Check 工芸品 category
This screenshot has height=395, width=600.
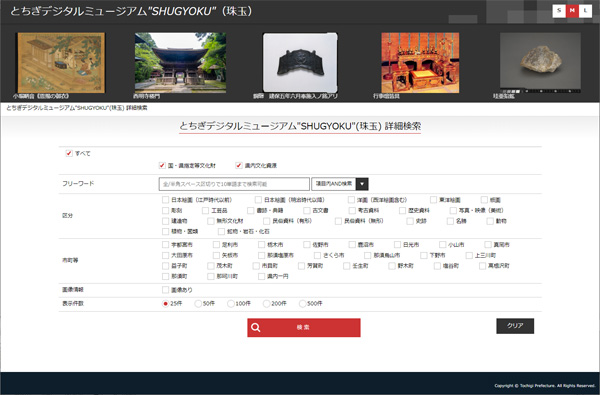(x=205, y=211)
